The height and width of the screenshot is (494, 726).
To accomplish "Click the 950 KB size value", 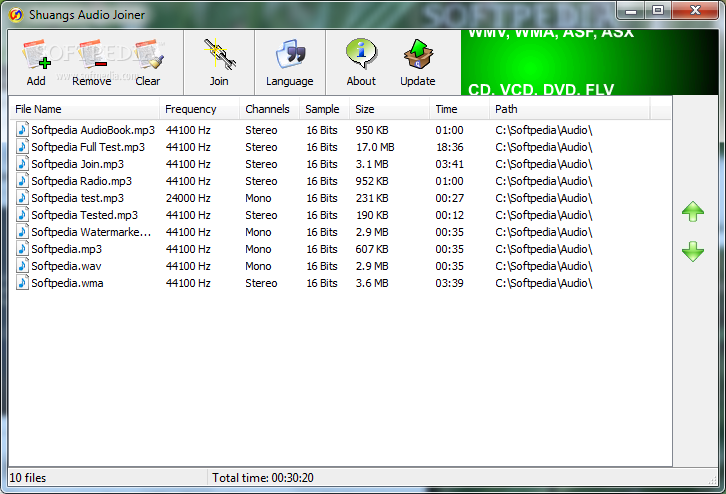I will (372, 130).
